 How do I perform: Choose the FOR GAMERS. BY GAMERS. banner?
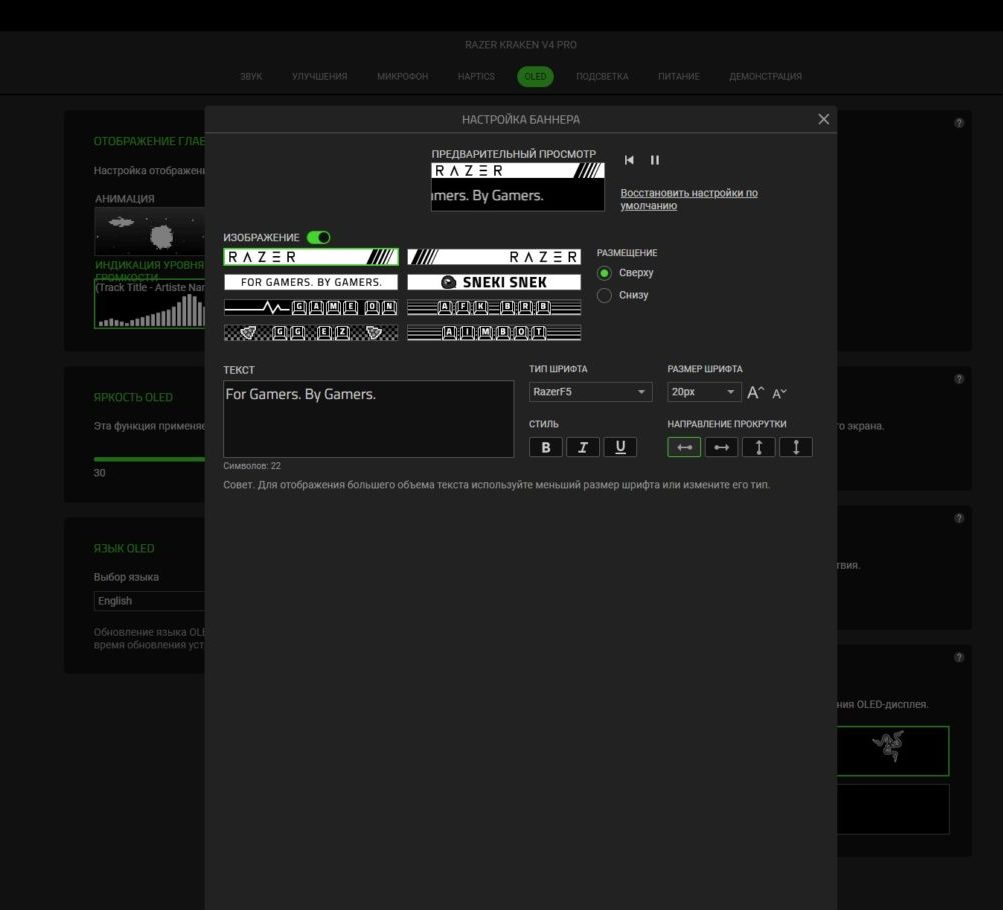311,282
